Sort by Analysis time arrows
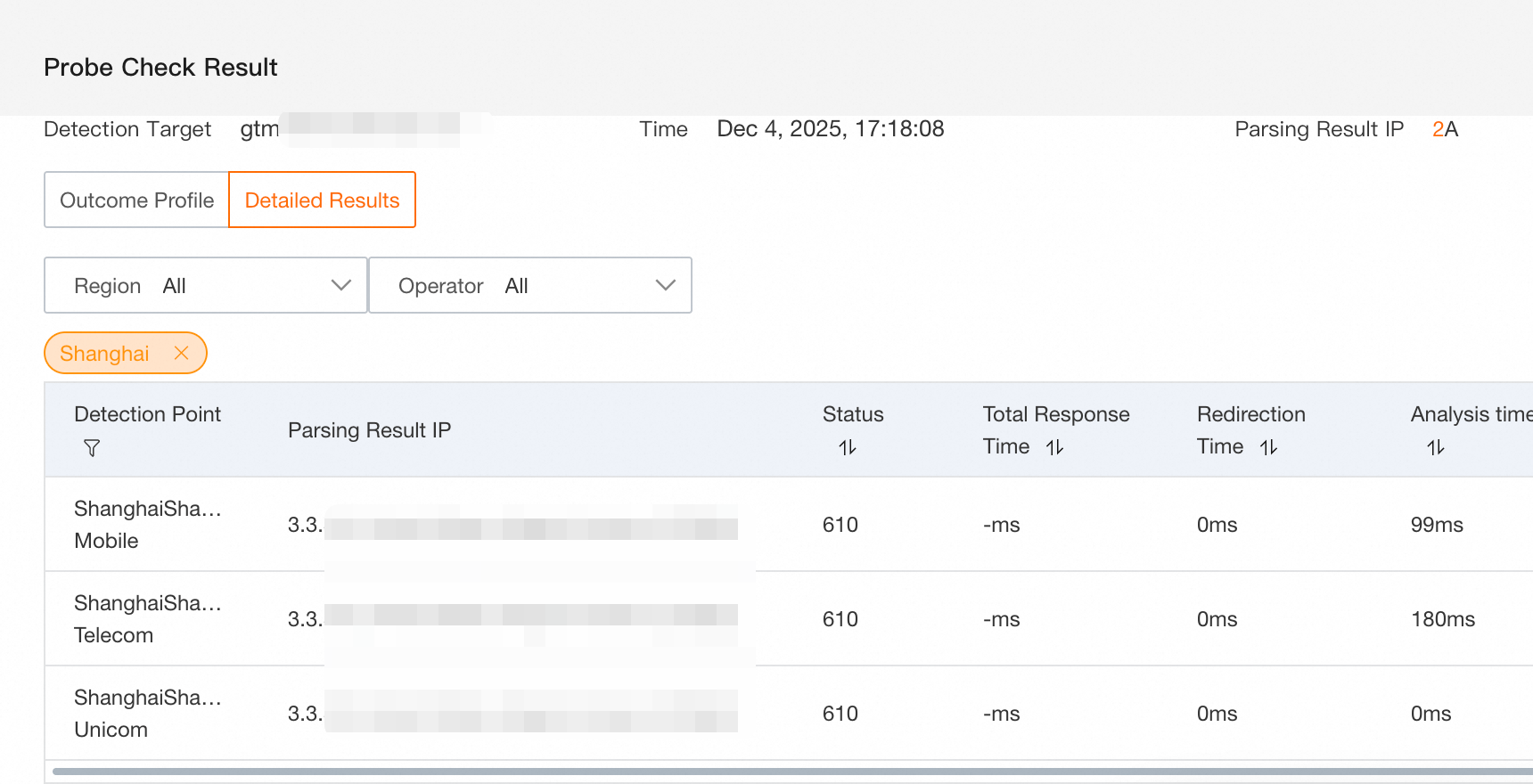The image size is (1533, 784). pos(1436,447)
